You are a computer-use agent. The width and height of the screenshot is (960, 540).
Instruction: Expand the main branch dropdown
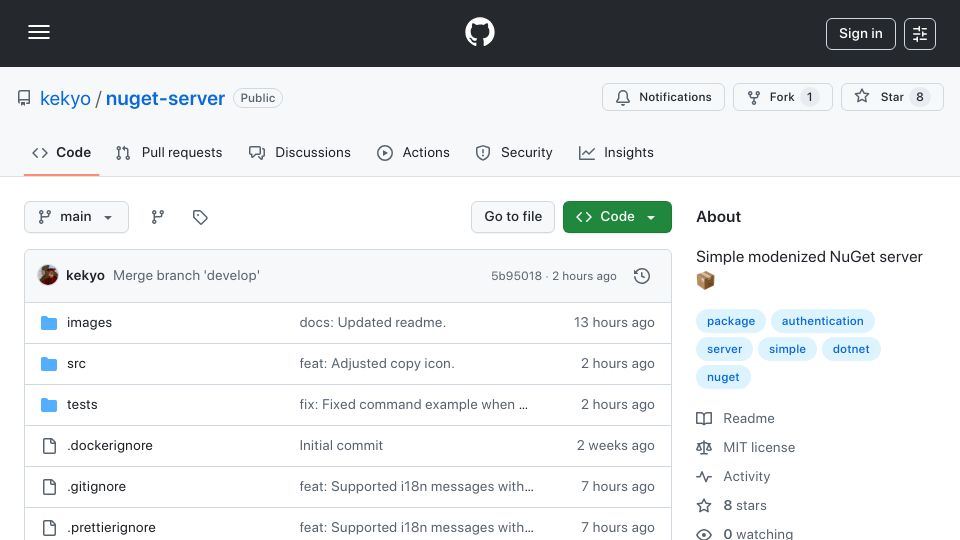tap(77, 217)
